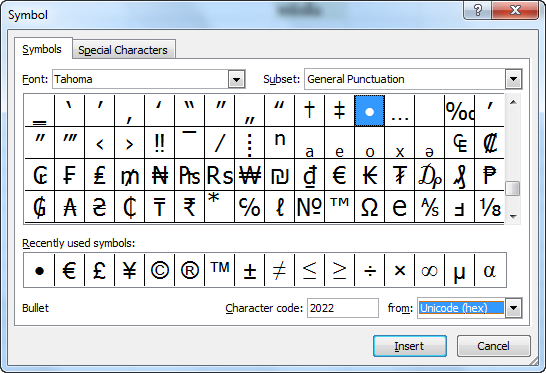Select the Guarani currency symbol
The height and width of the screenshot is (373, 546).
point(40,207)
